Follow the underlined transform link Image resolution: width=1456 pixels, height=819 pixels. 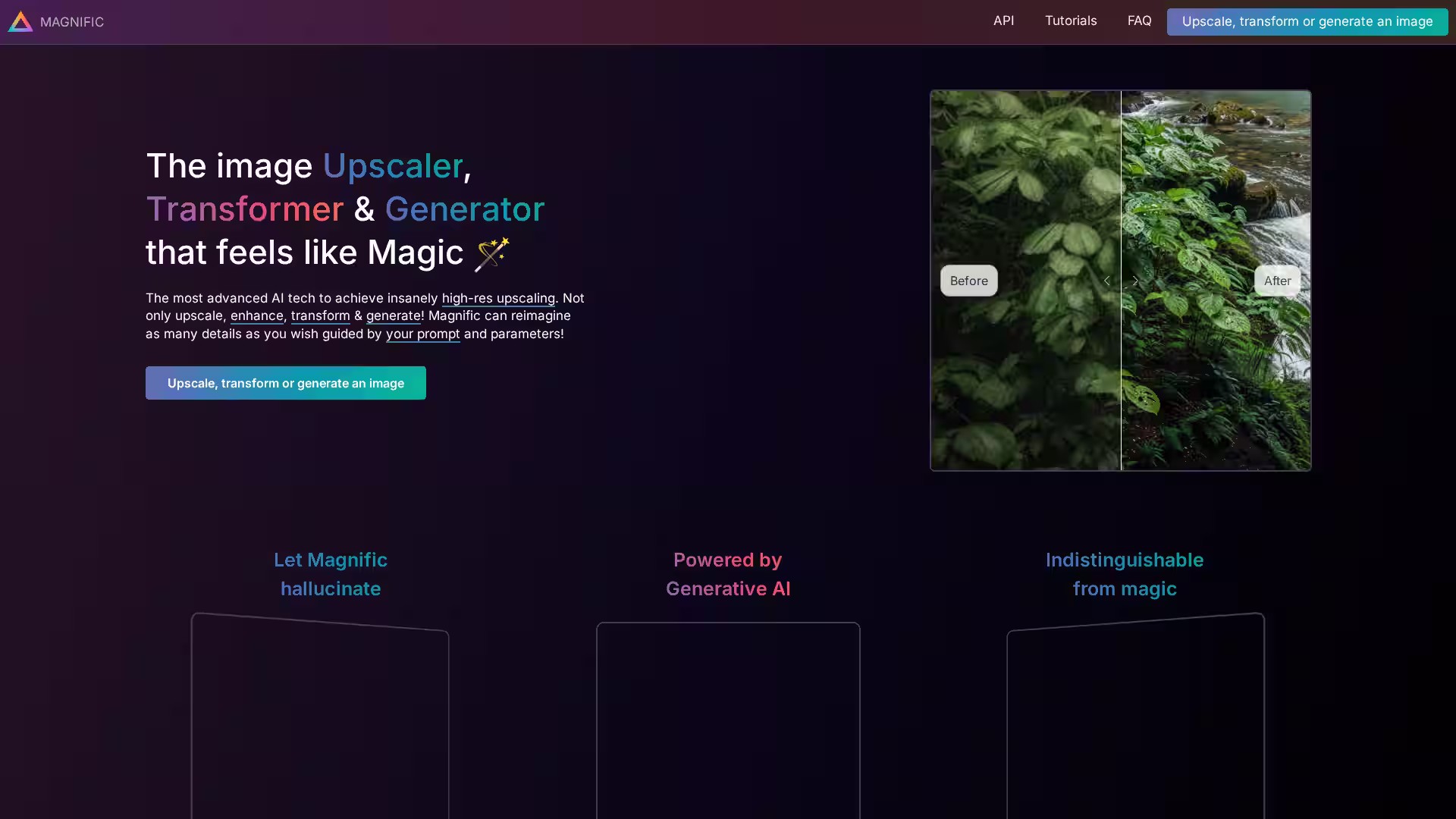click(320, 315)
